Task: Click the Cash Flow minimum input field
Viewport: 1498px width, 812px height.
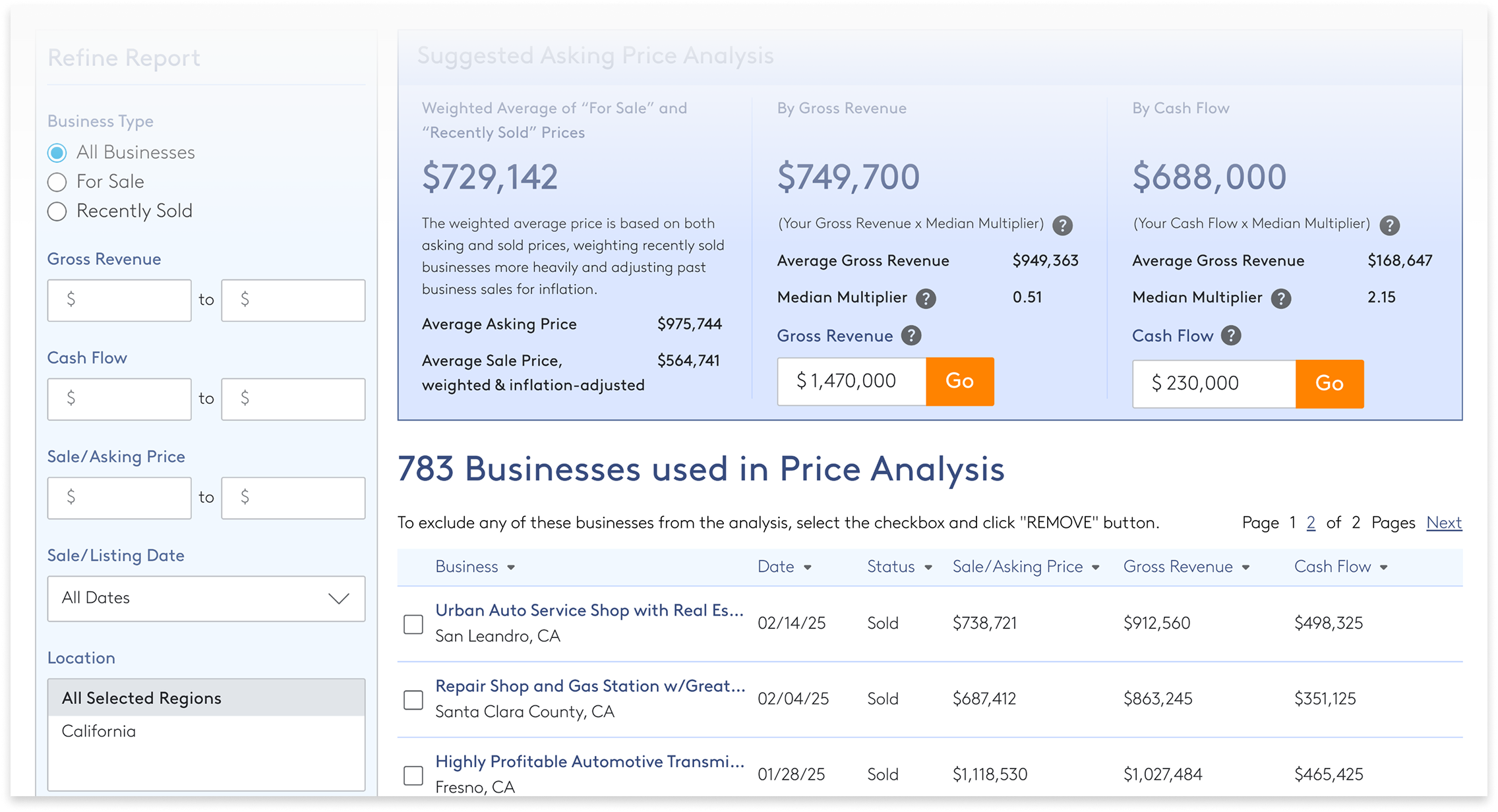Action: (119, 399)
